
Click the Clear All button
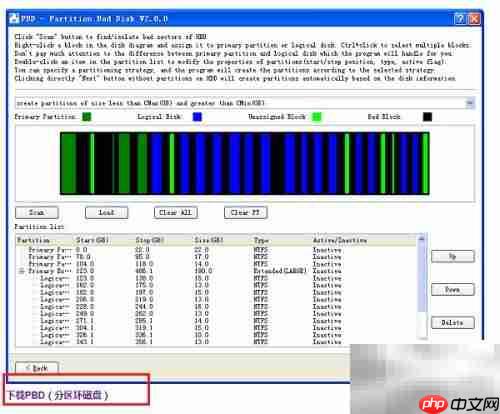pos(176,213)
